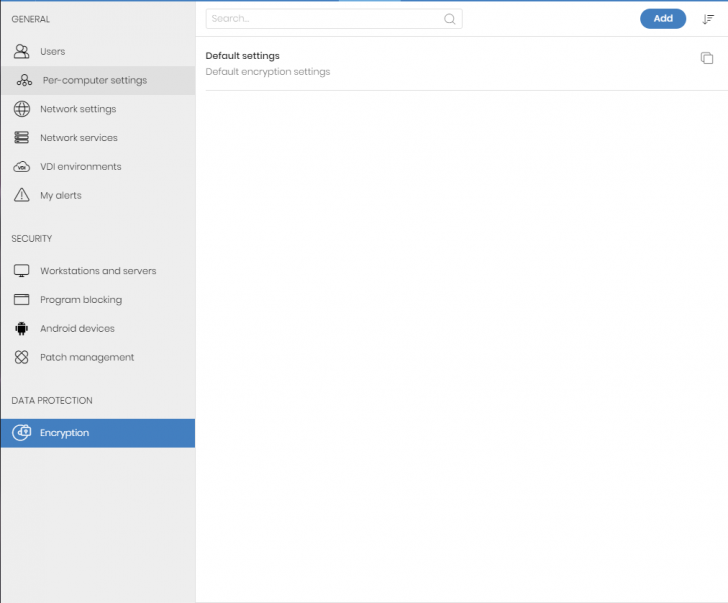Select VDI environments
The image size is (728, 603).
[98, 167]
